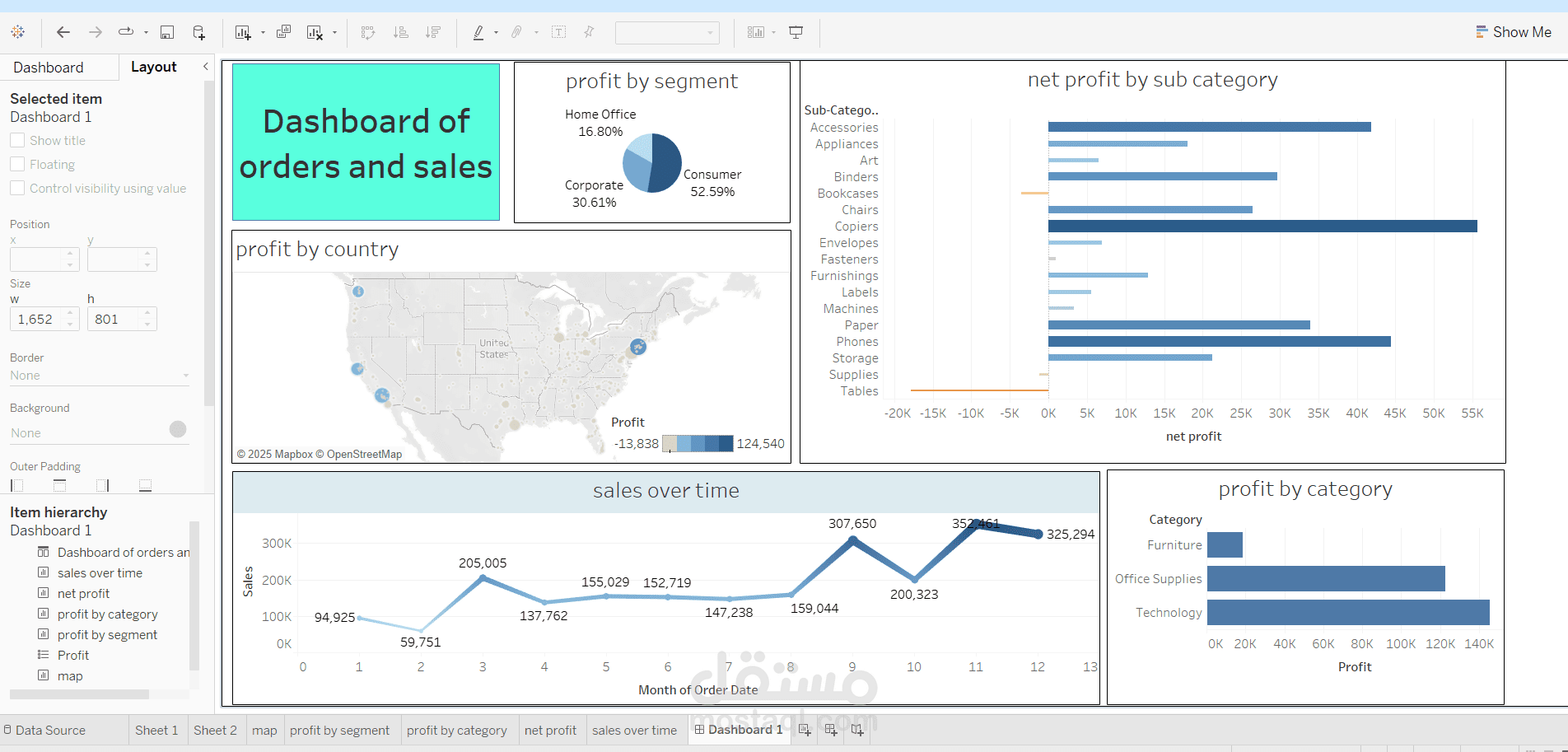This screenshot has height=752, width=1568.
Task: Click the height size field showing 801
Action: point(122,319)
